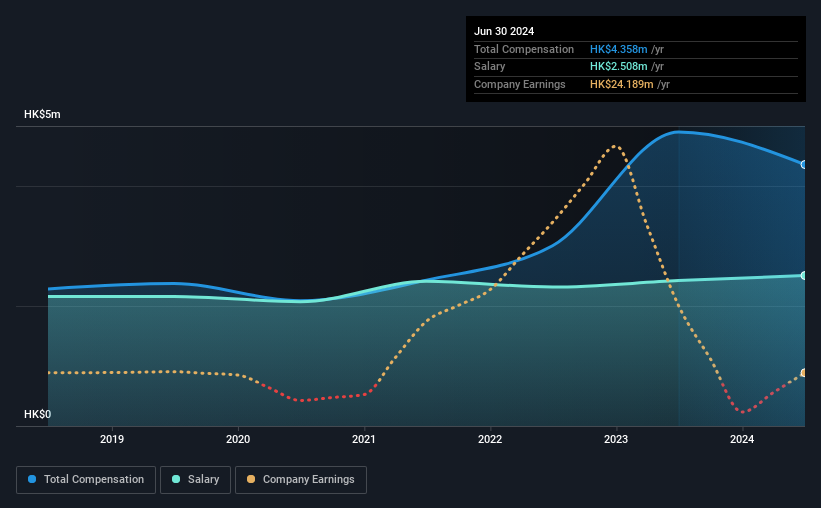Click the 2024 x-axis label
Image resolution: width=821 pixels, height=508 pixels.
[742, 439]
